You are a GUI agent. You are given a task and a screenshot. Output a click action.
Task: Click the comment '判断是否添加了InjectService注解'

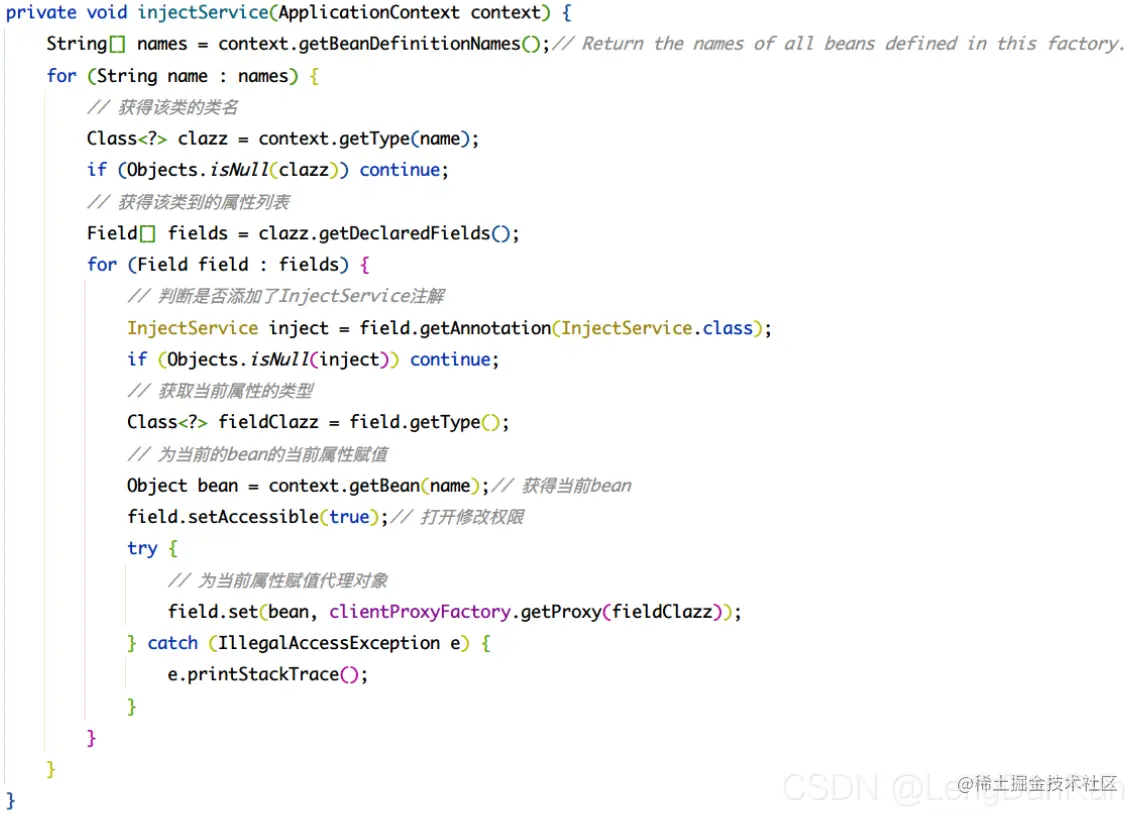click(x=286, y=296)
